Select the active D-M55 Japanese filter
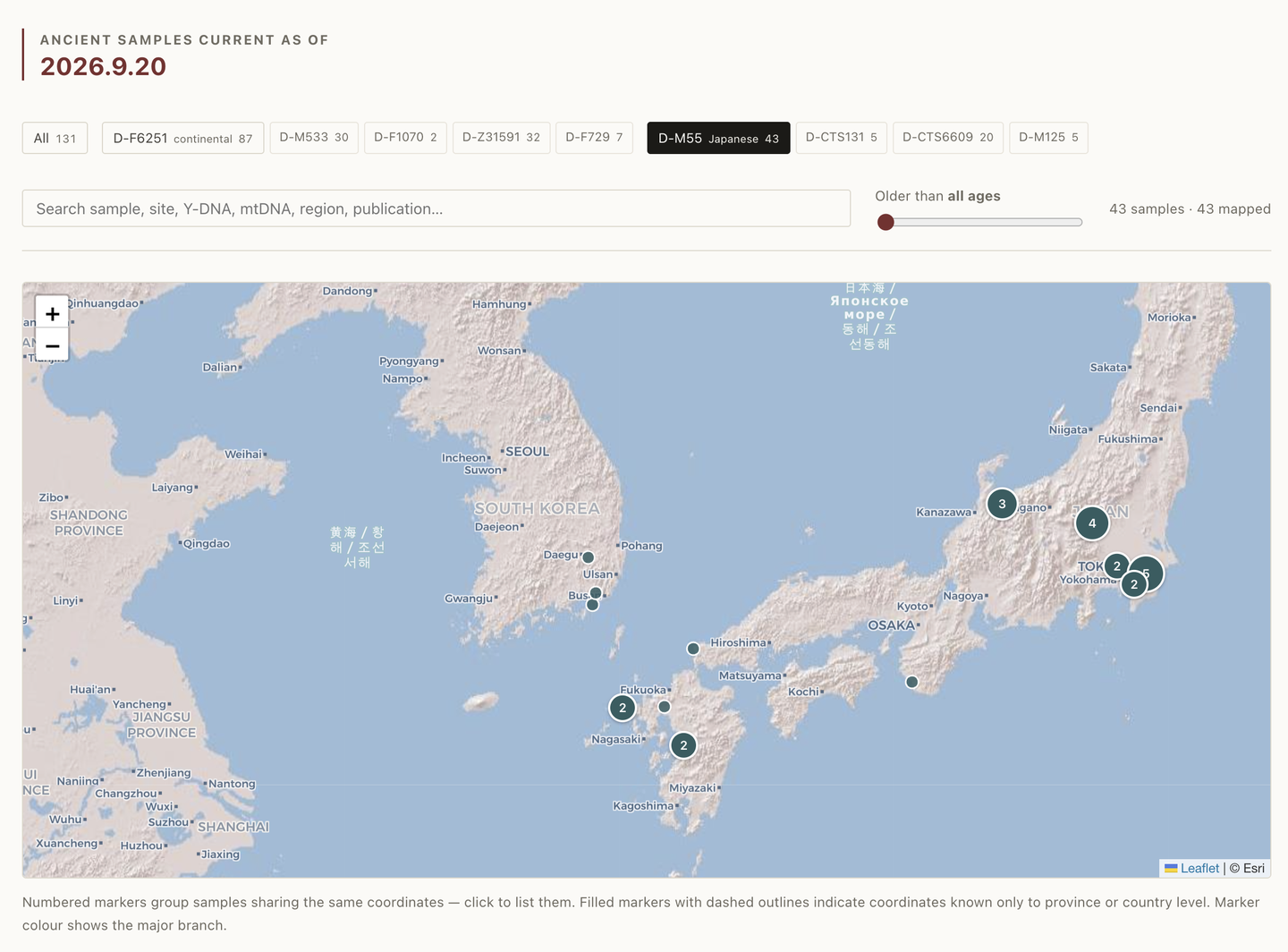The image size is (1288, 952). (x=718, y=138)
